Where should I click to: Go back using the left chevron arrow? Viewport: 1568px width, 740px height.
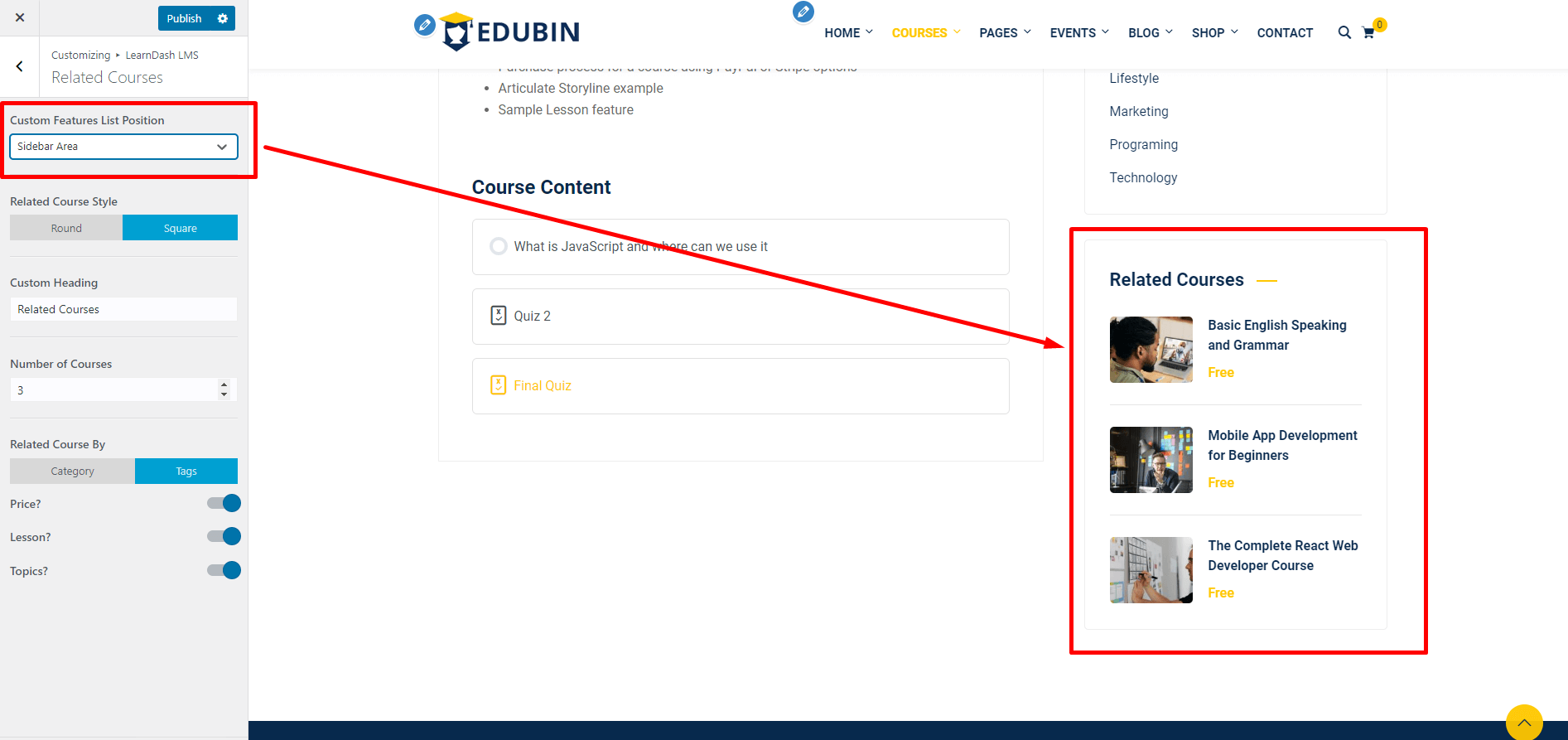click(x=20, y=66)
